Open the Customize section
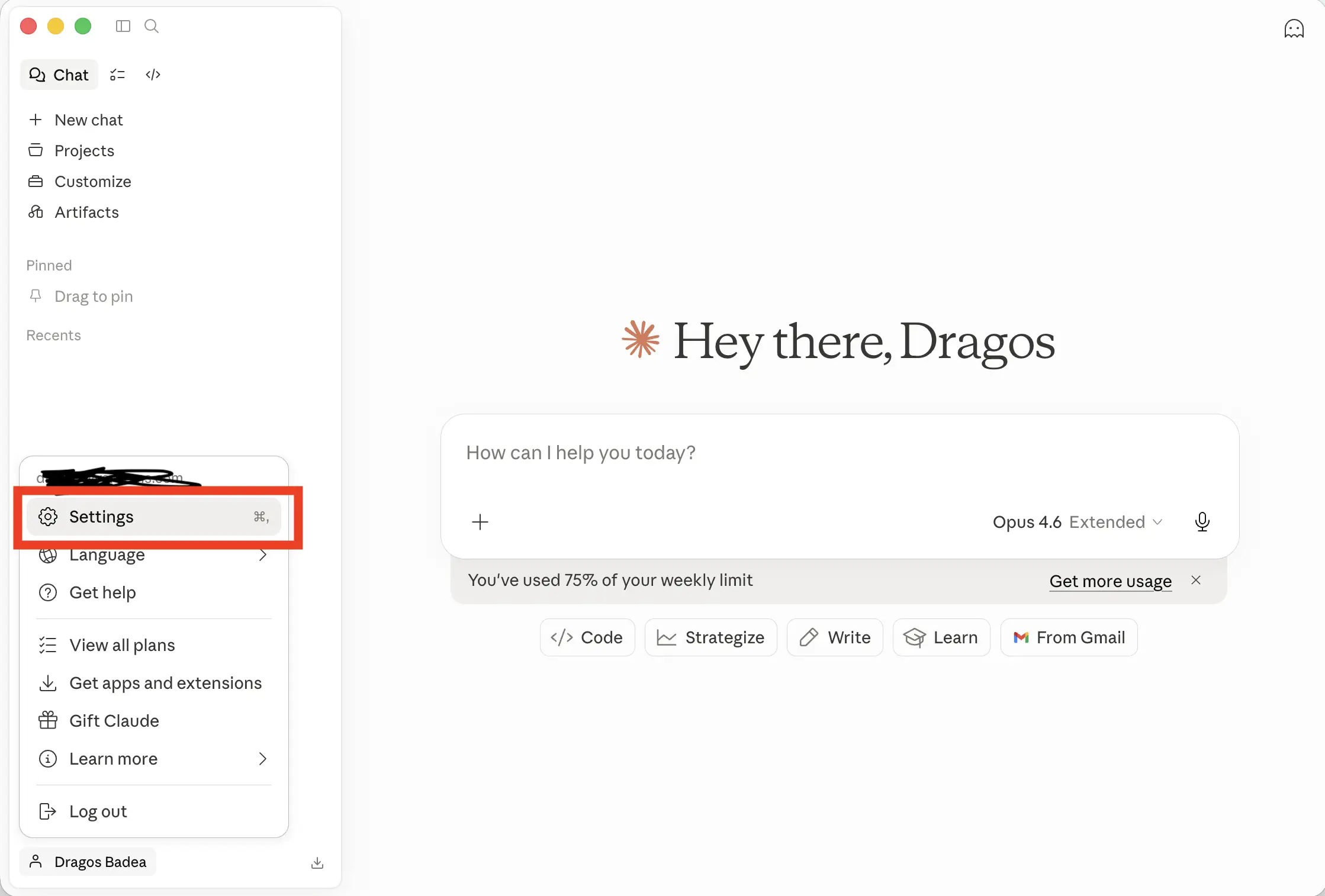The height and width of the screenshot is (896, 1325). click(93, 182)
